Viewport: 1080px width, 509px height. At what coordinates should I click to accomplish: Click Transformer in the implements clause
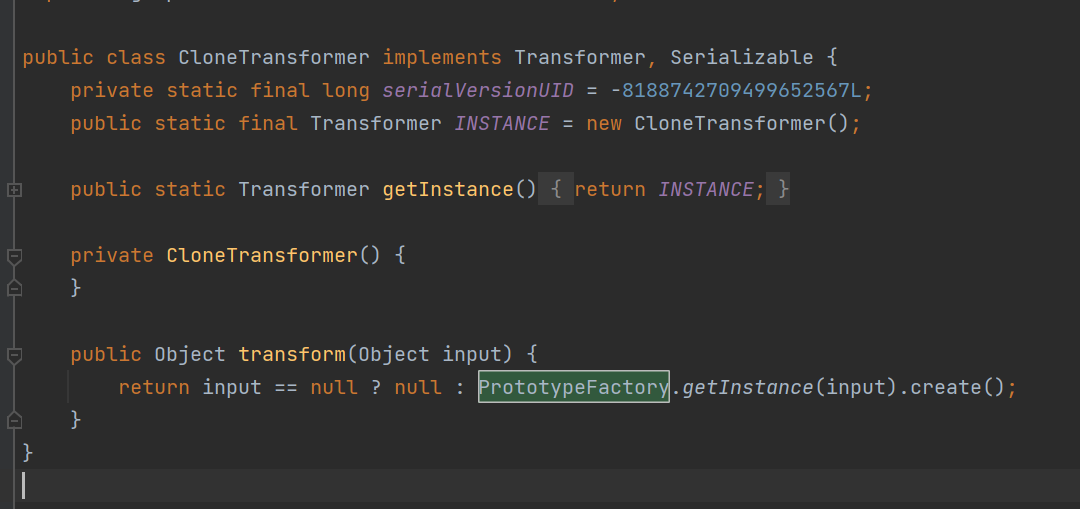coord(579,57)
